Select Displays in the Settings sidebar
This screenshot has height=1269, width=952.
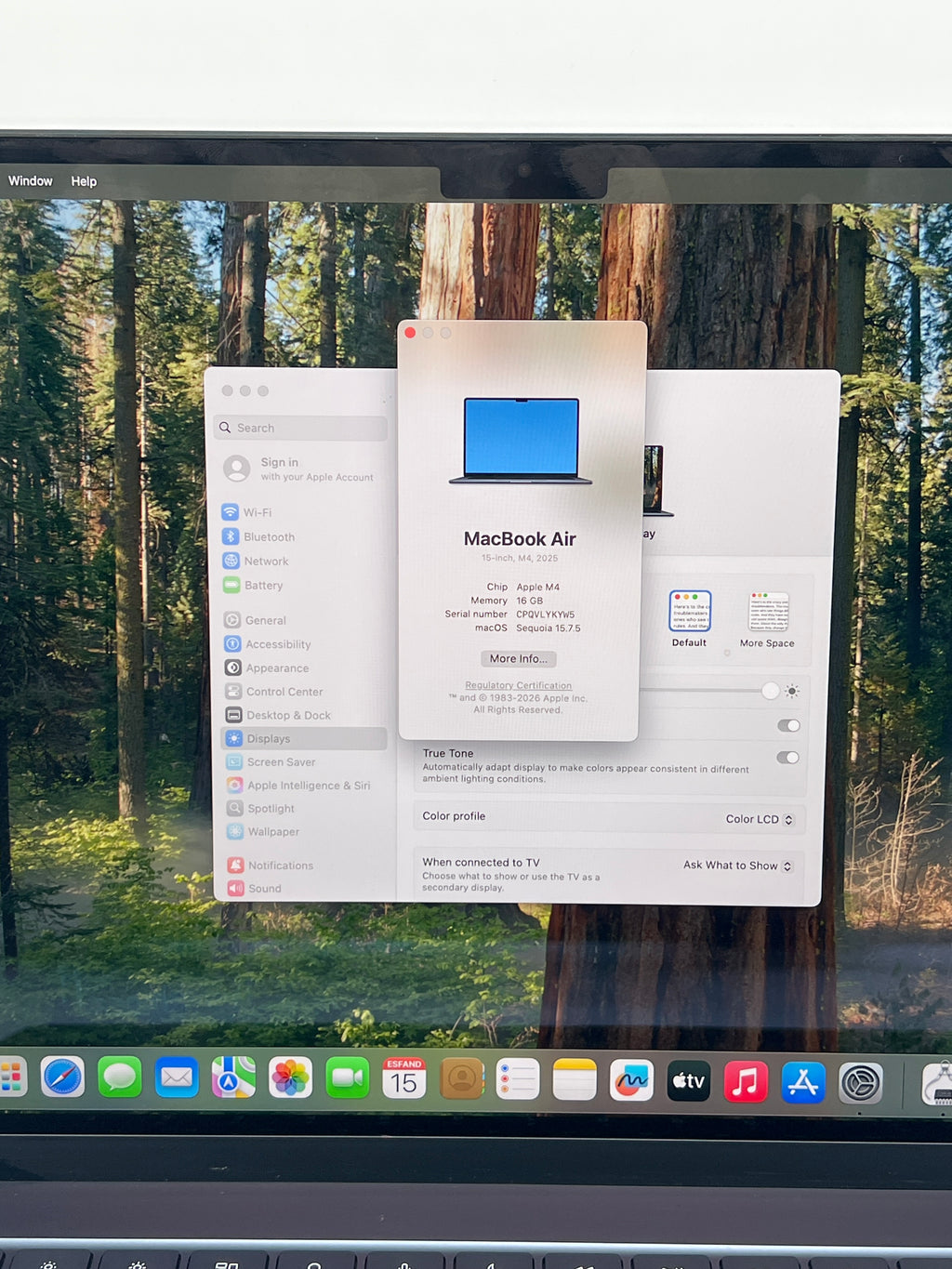click(x=304, y=738)
